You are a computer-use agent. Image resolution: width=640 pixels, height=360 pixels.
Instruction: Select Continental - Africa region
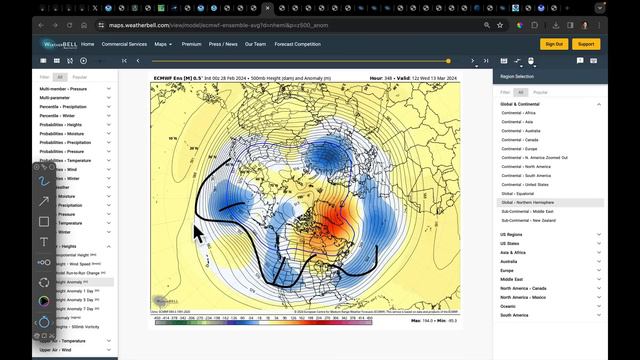tap(518, 113)
